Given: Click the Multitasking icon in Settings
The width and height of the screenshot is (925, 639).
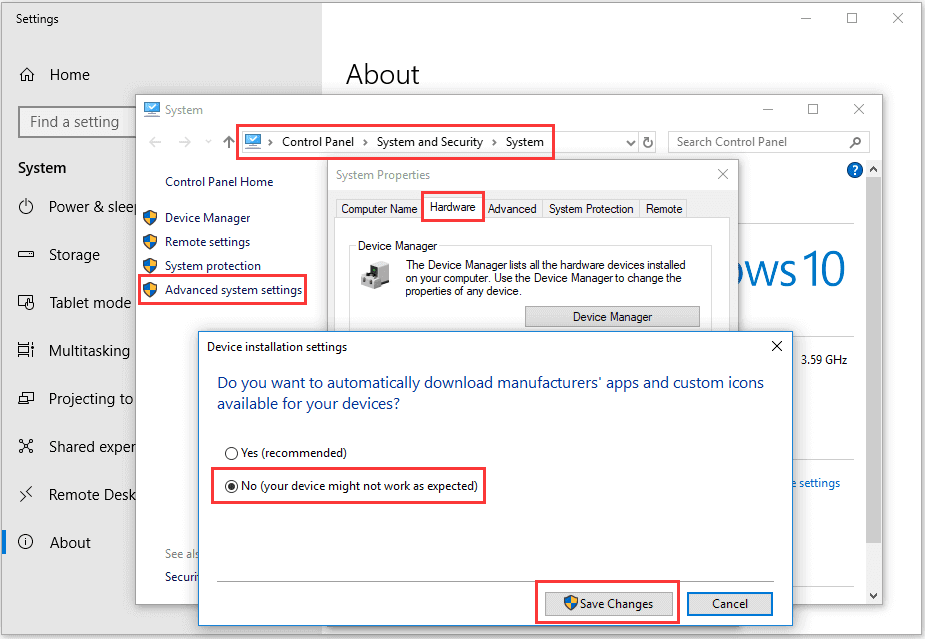Looking at the screenshot, I should click(24, 350).
